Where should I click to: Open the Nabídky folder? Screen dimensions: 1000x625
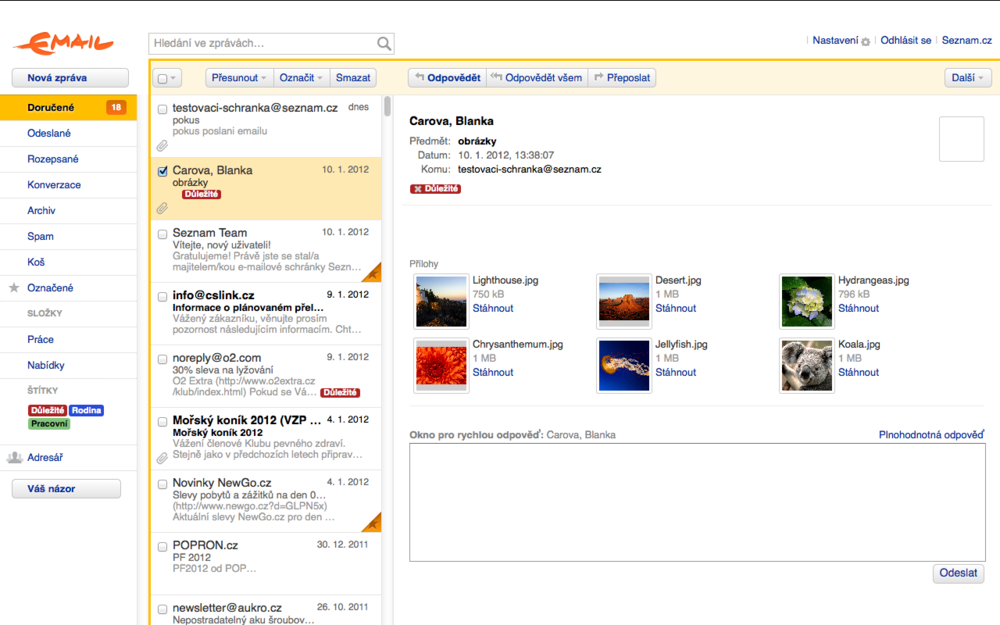point(68,365)
